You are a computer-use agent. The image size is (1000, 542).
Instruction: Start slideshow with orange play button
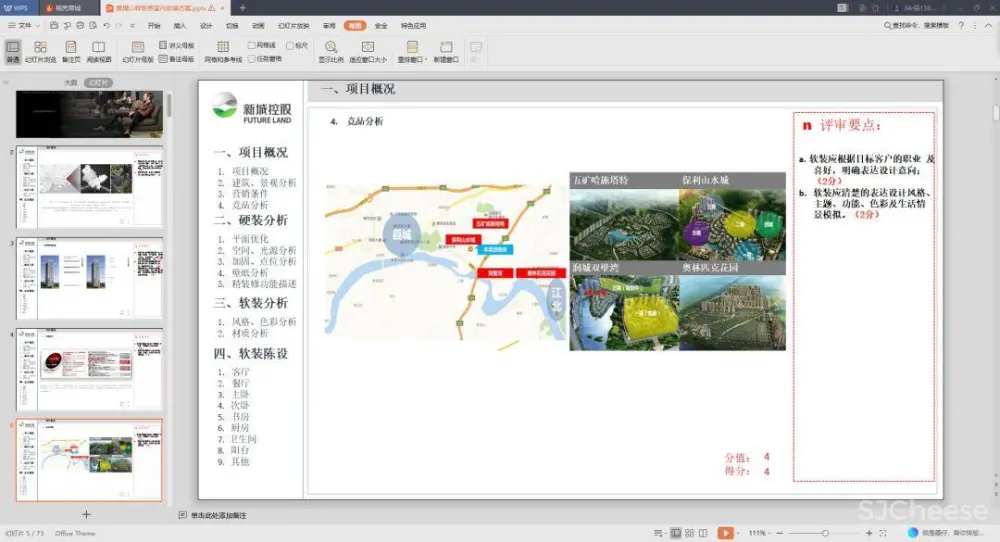(x=725, y=533)
